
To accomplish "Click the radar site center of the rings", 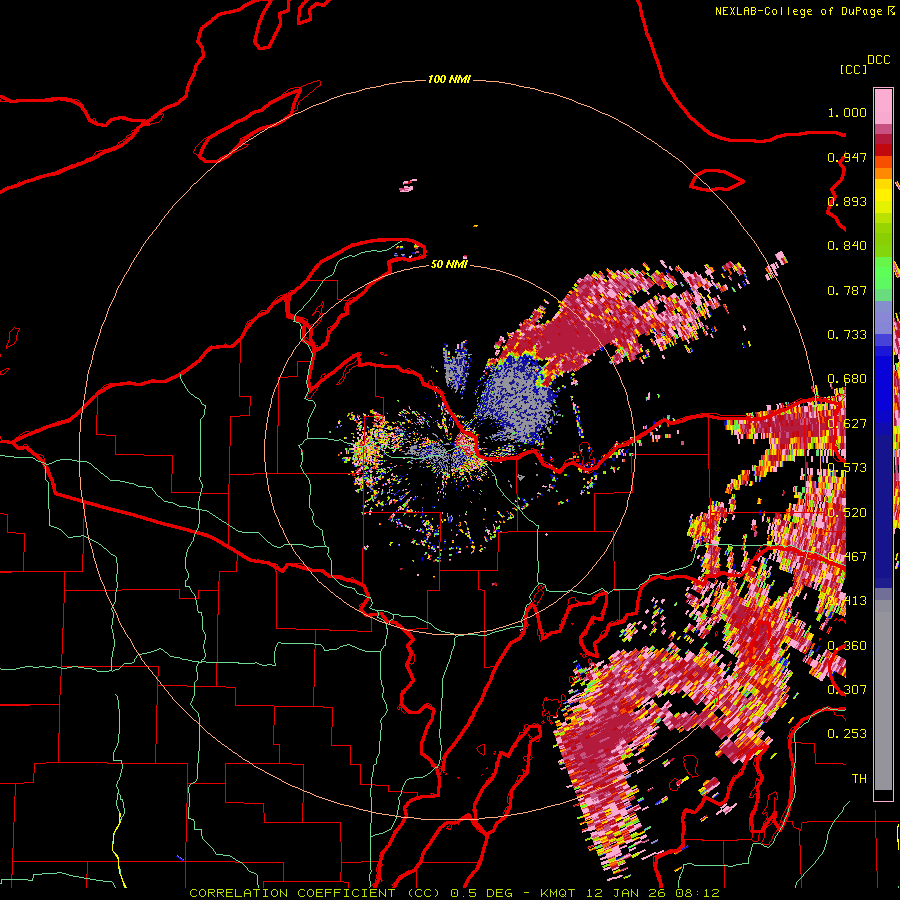I will pyautogui.click(x=449, y=449).
